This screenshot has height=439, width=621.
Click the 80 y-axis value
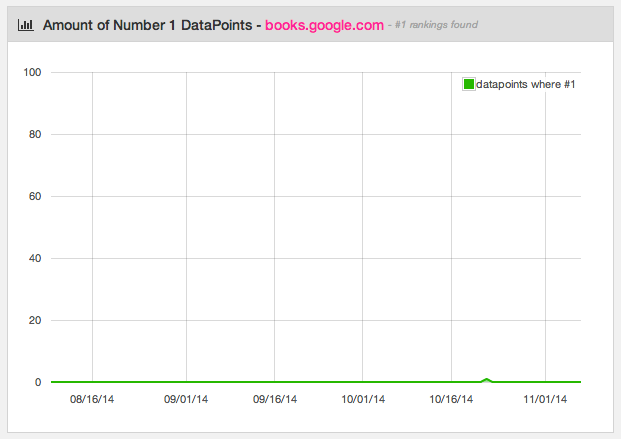click(35, 134)
